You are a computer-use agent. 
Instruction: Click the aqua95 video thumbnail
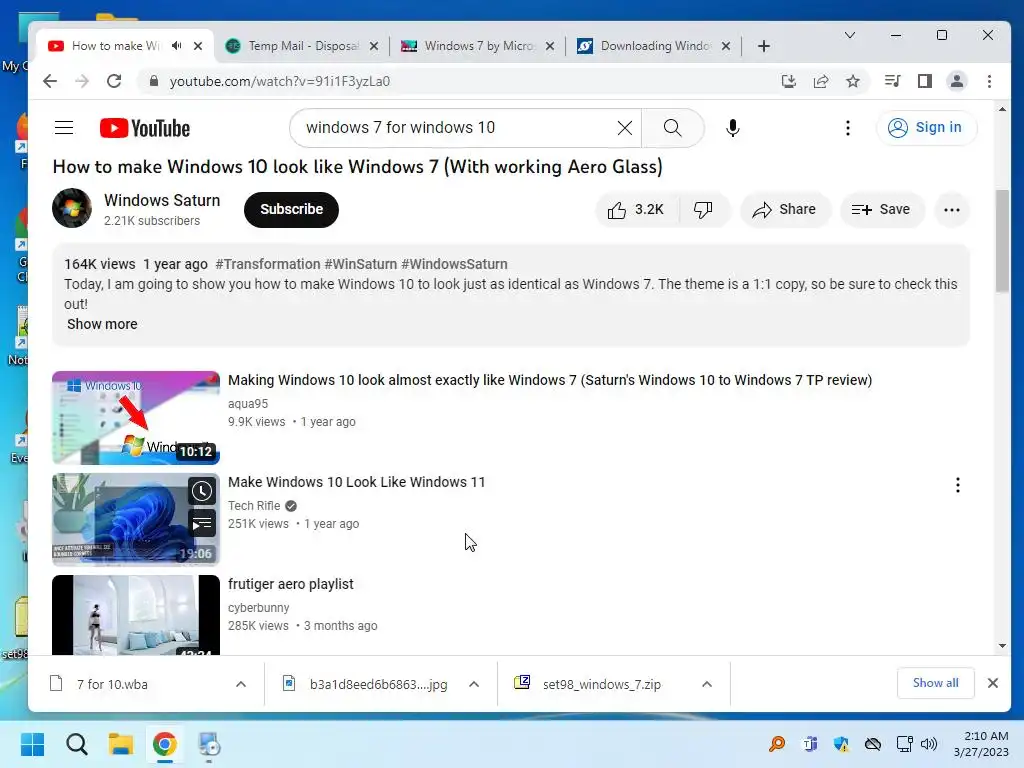(136, 418)
